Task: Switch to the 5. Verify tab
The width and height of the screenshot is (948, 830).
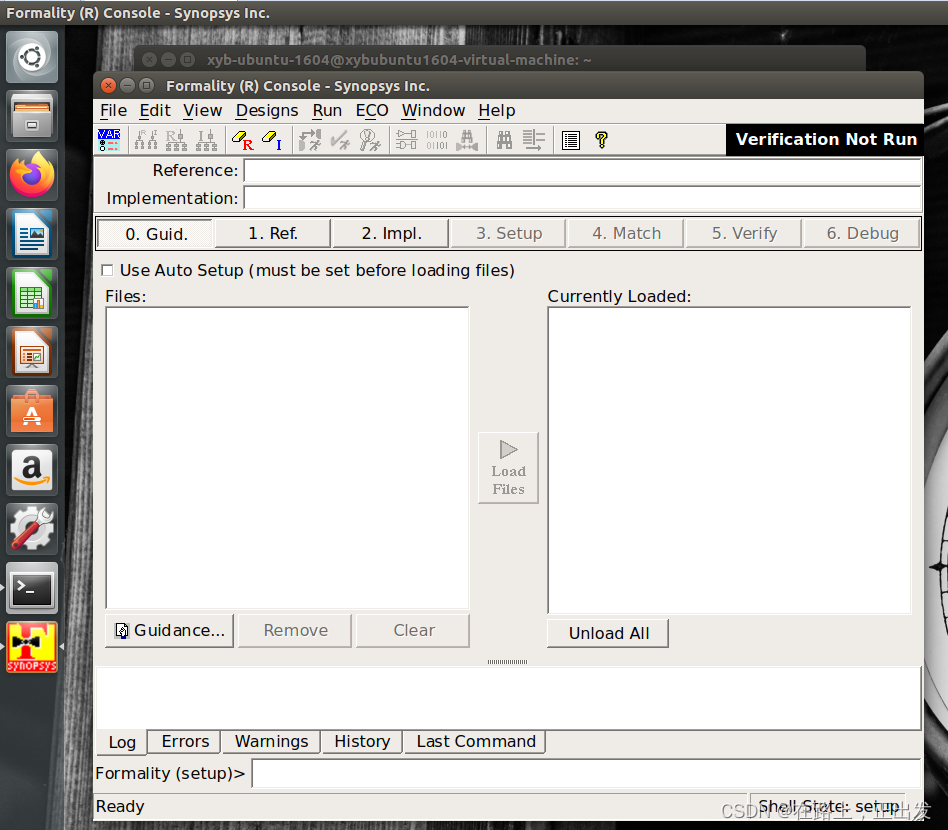Action: pyautogui.click(x=744, y=233)
